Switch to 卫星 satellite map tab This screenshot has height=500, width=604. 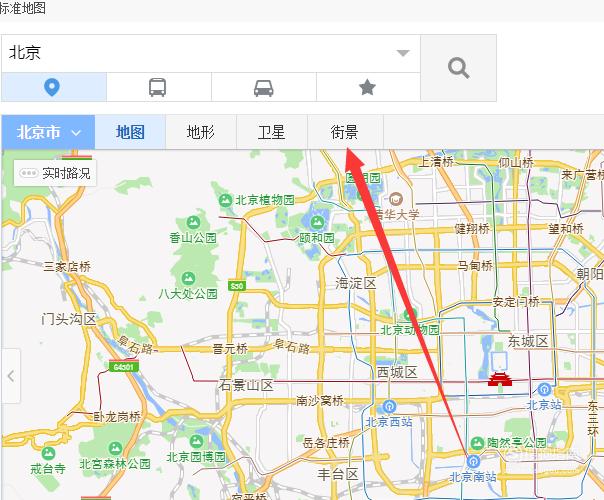pyautogui.click(x=272, y=132)
